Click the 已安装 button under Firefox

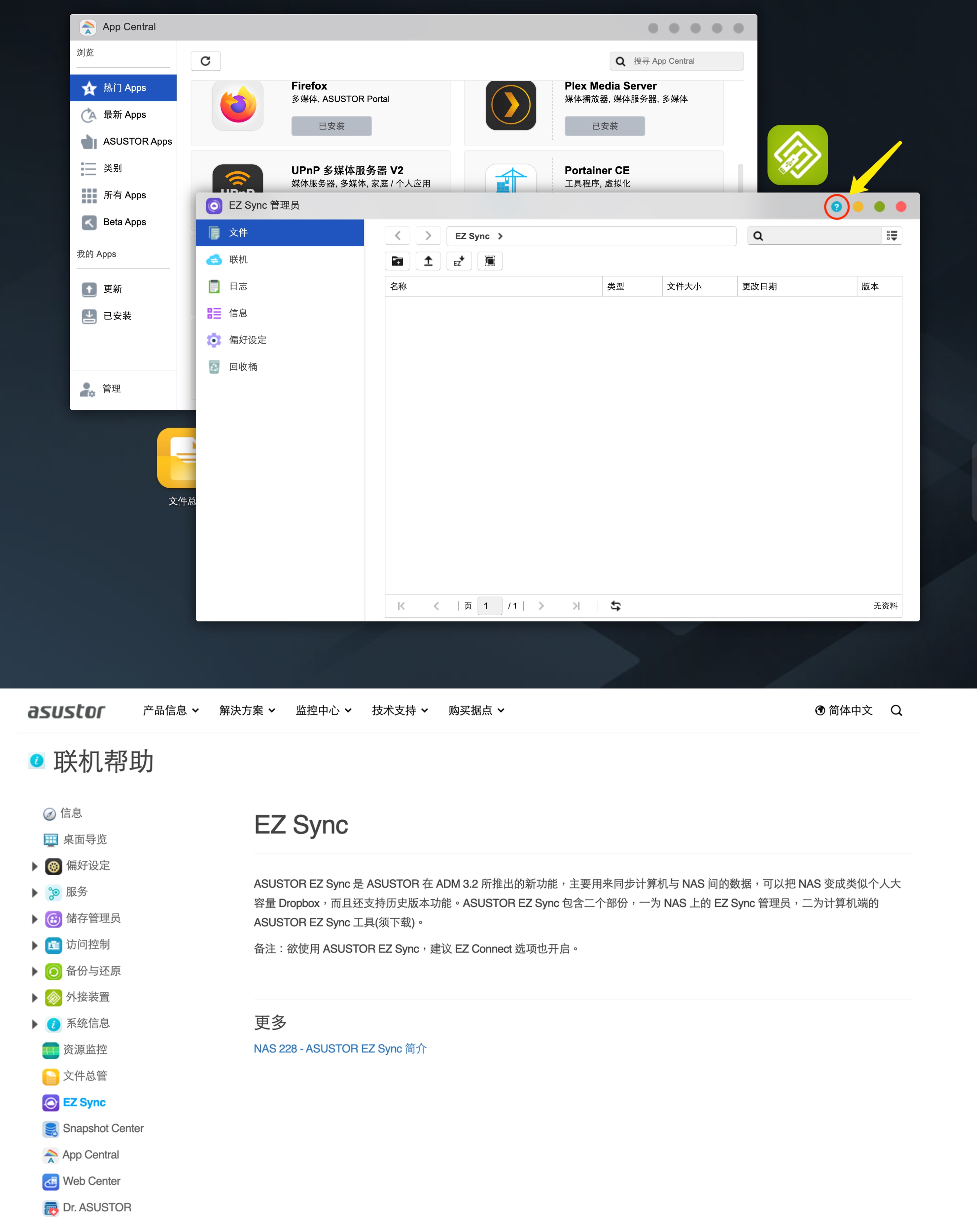coord(332,126)
